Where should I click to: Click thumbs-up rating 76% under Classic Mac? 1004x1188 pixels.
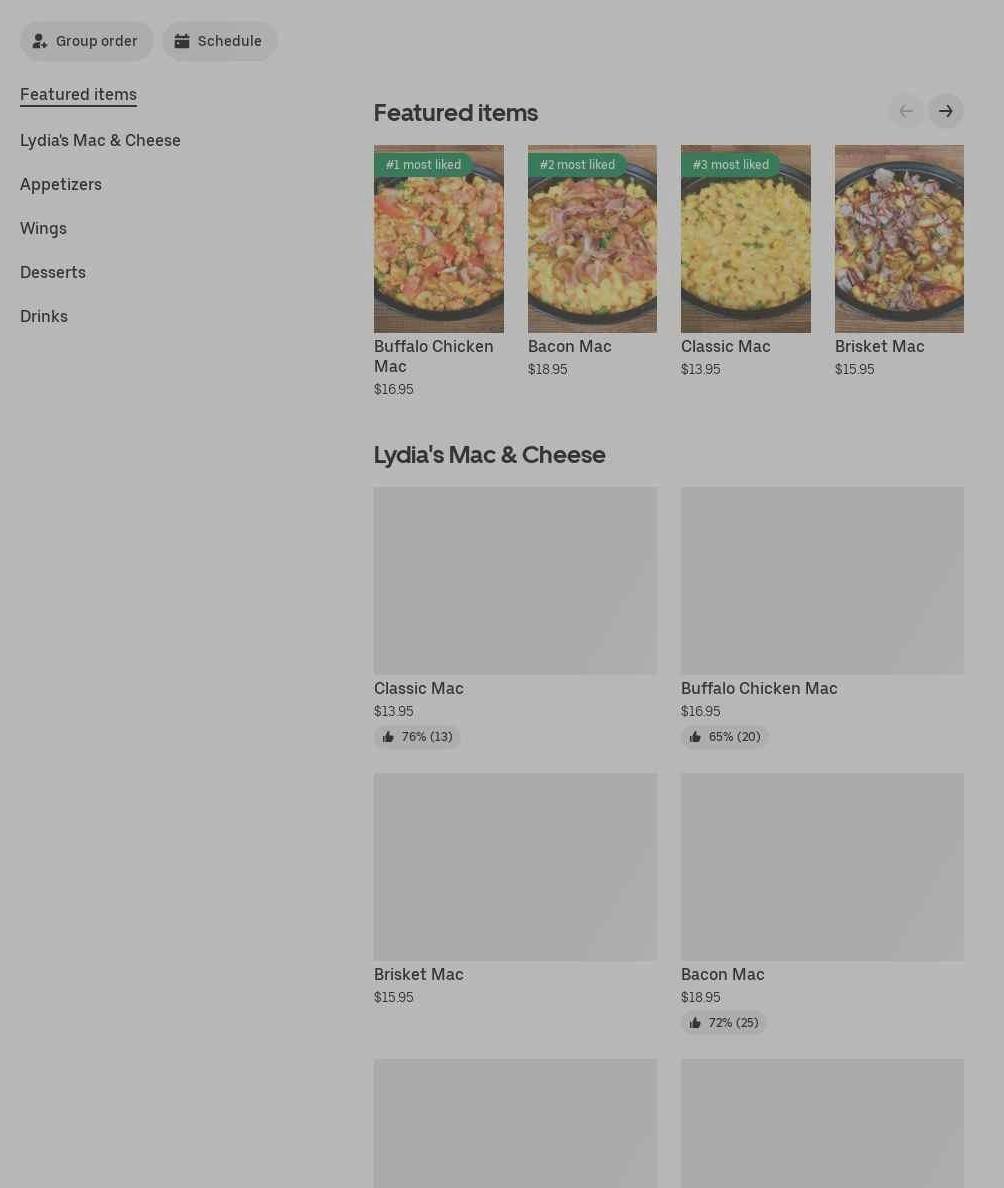(417, 736)
